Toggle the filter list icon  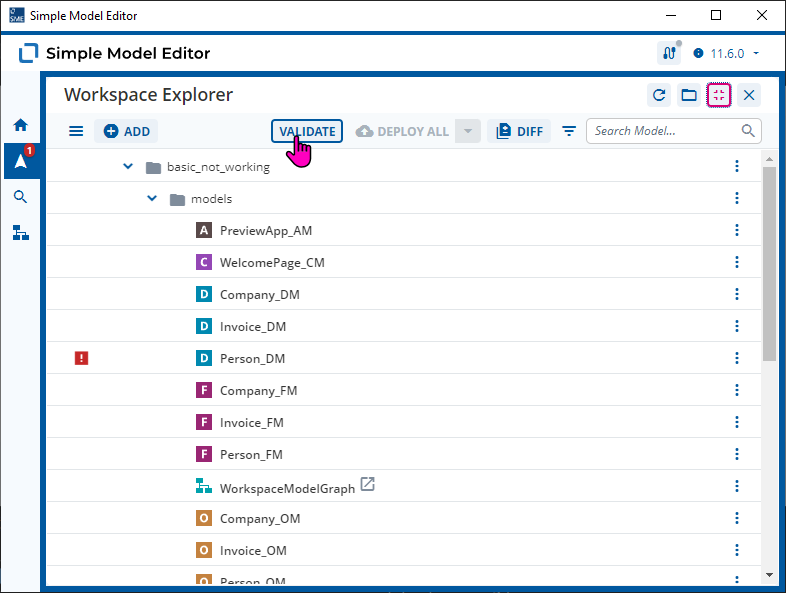[x=569, y=131]
